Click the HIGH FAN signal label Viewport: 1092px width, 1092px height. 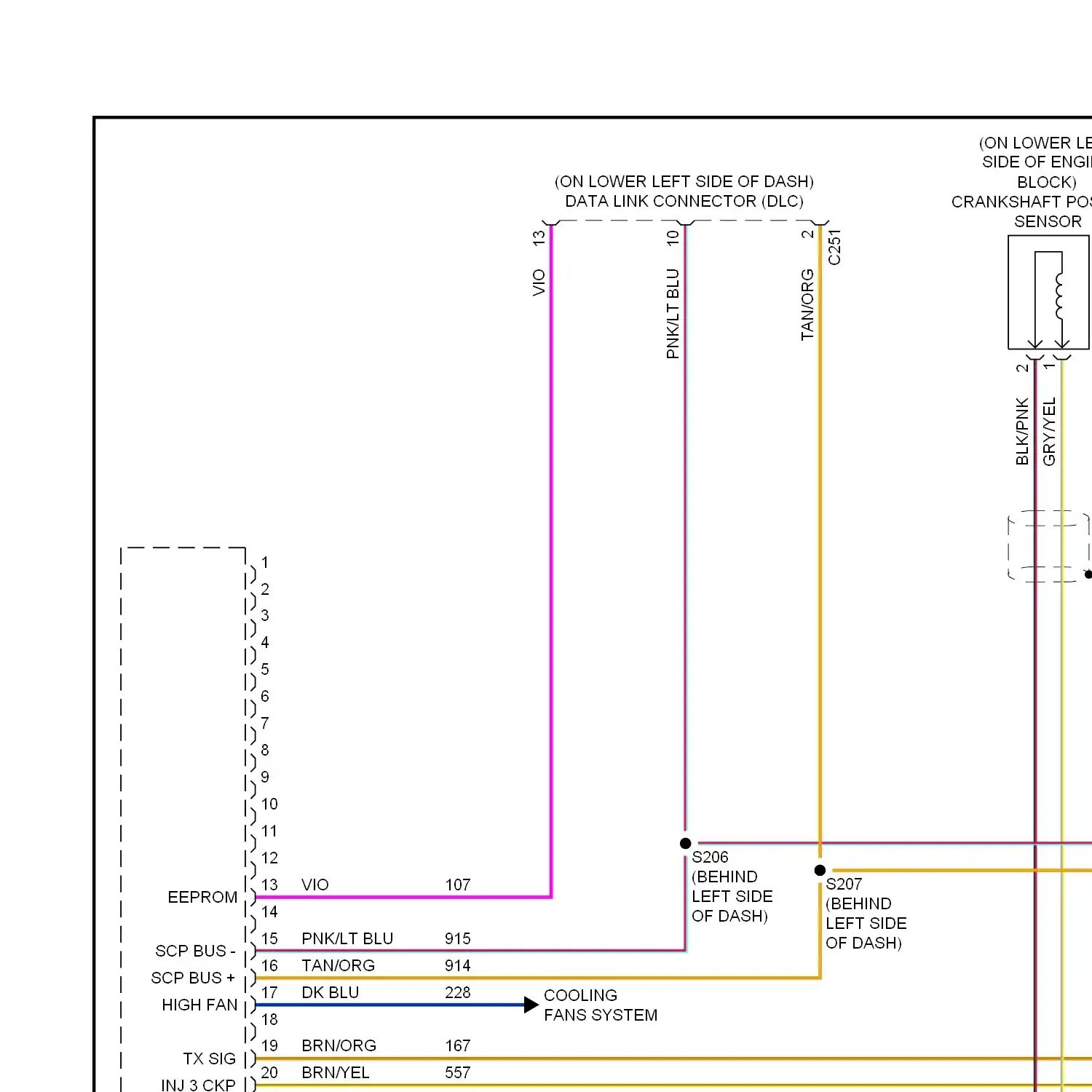coord(199,1005)
